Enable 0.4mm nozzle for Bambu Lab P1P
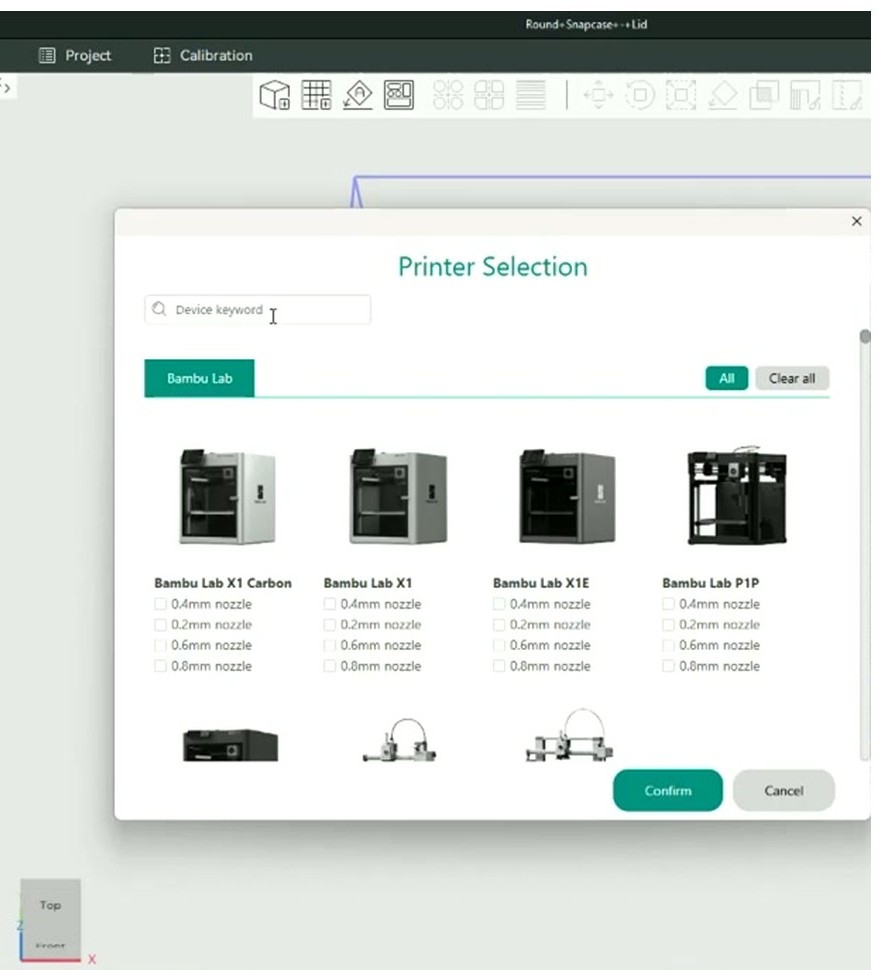This screenshot has height=970, width=882. 669,604
